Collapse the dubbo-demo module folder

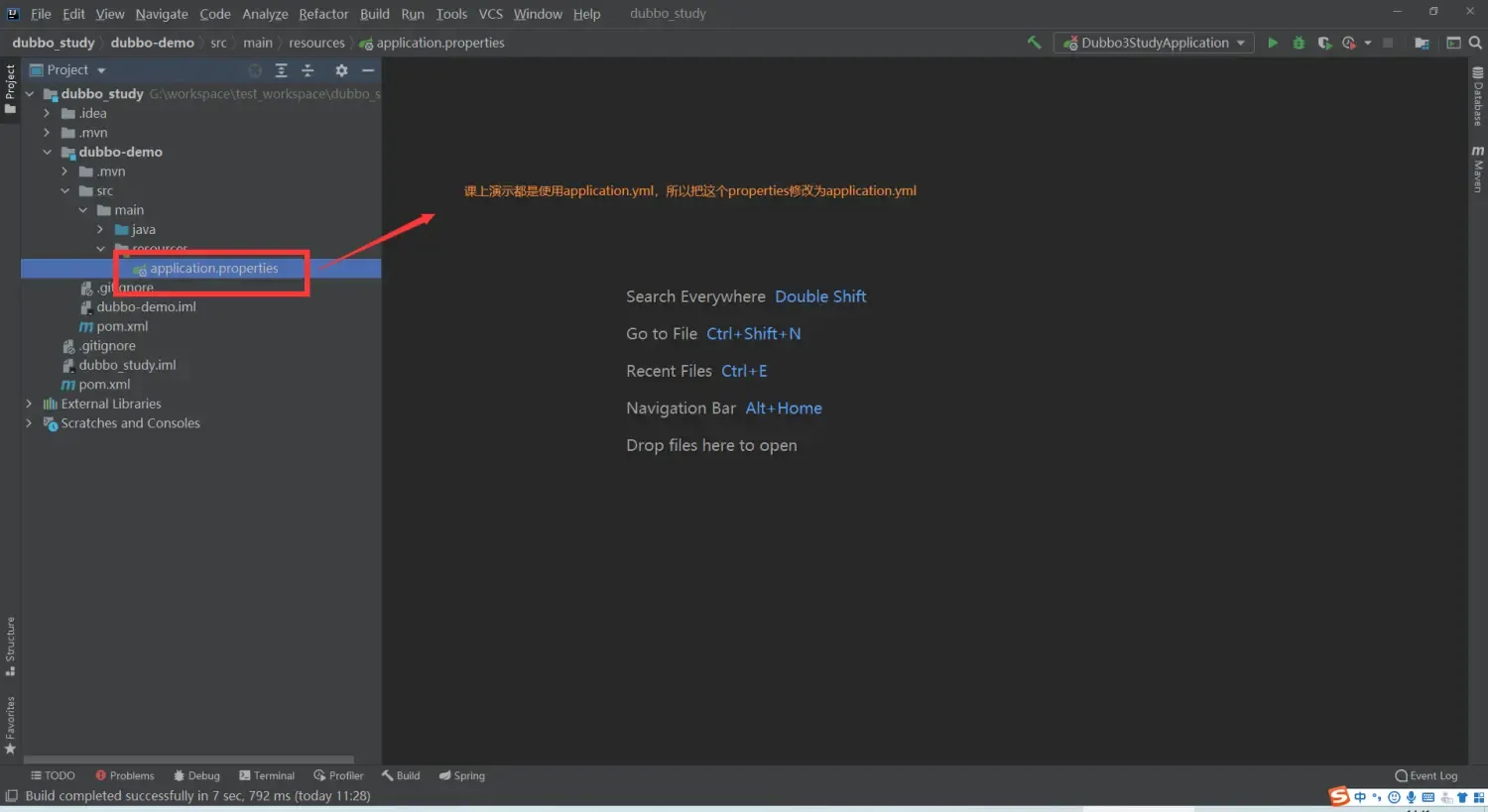[x=47, y=152]
